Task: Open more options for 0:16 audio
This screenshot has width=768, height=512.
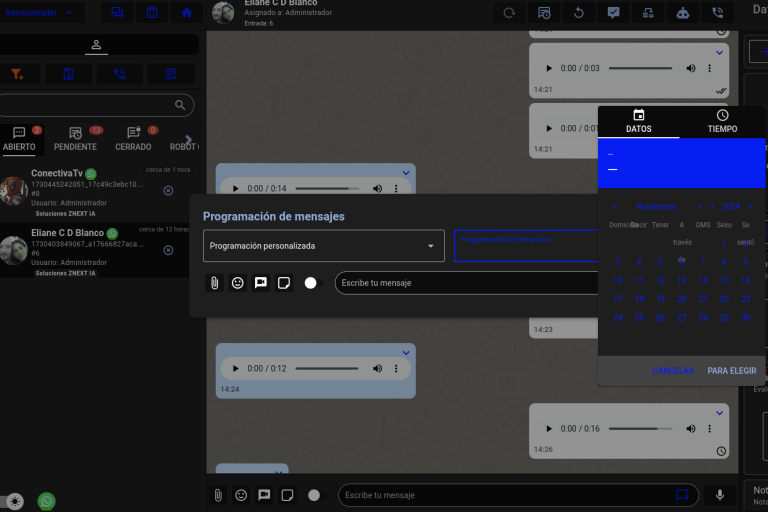Action: pos(709,429)
